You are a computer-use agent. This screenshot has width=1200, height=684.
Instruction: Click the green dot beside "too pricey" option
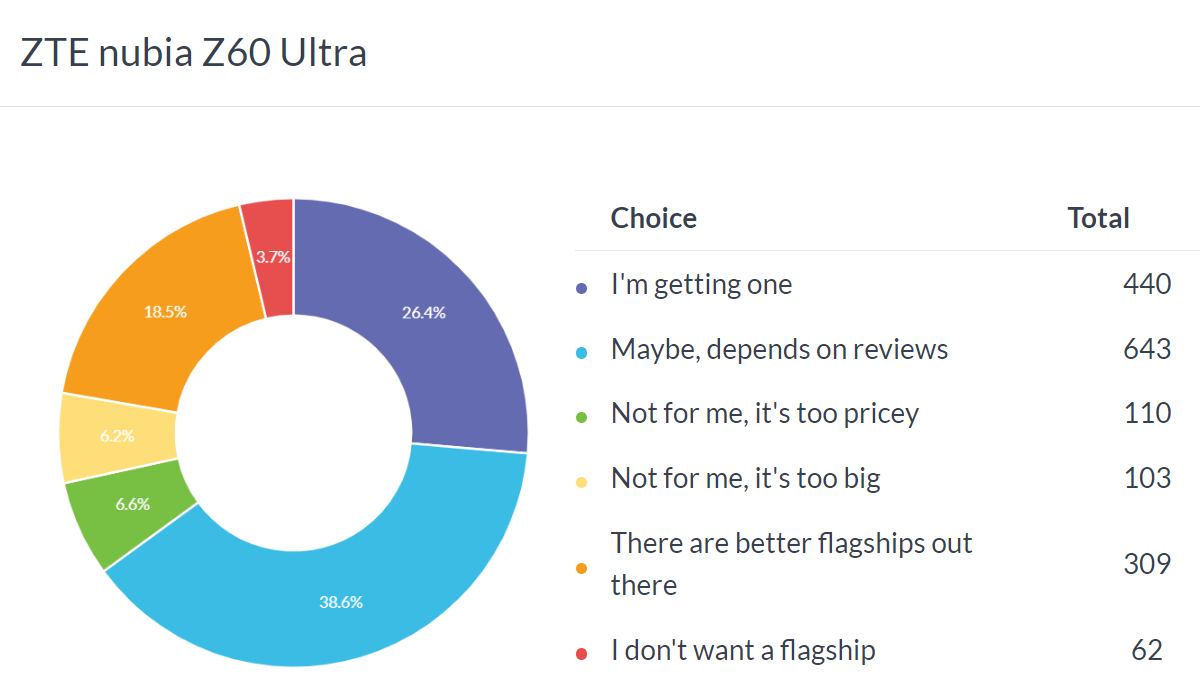pos(582,416)
